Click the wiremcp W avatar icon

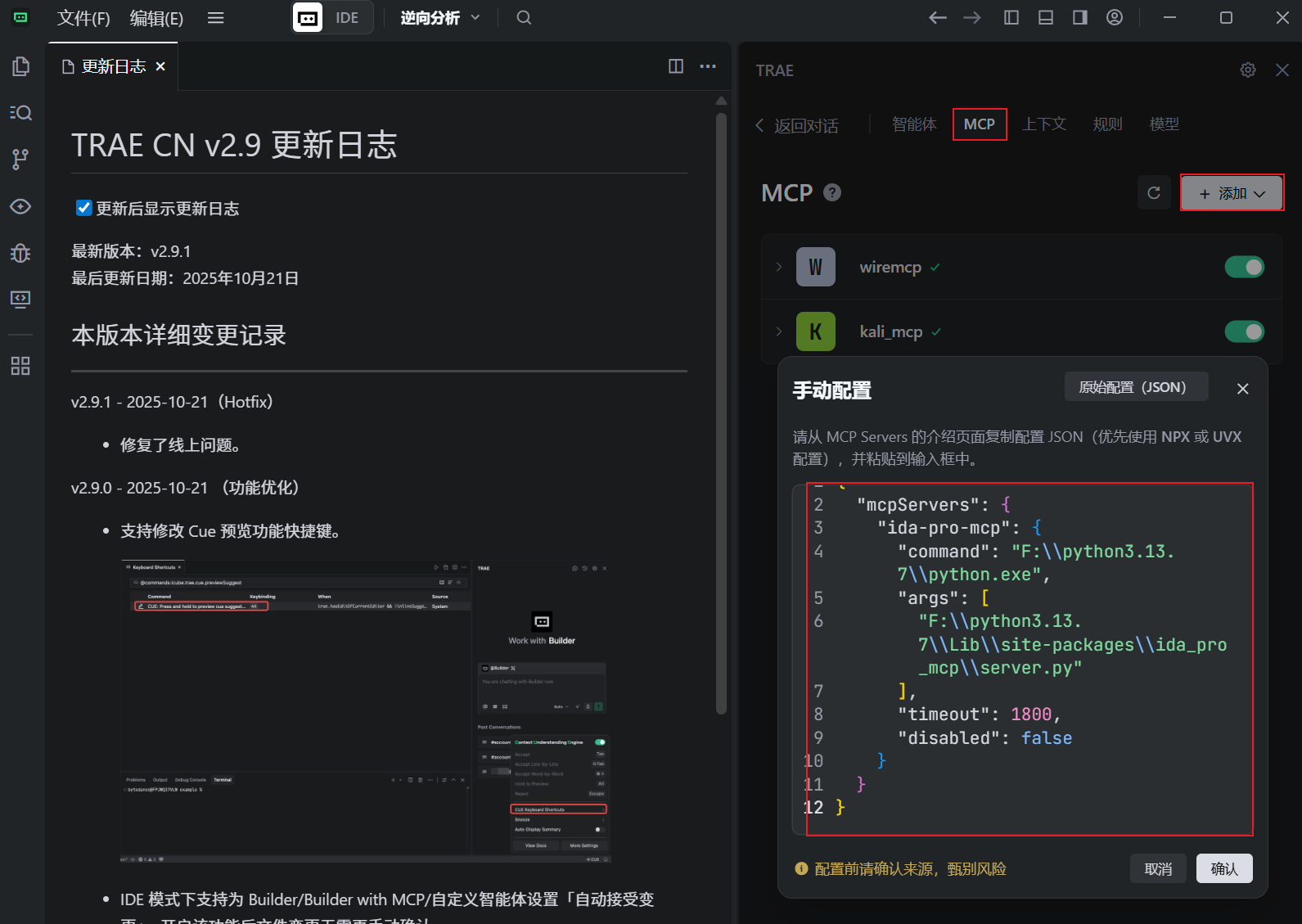(x=816, y=267)
